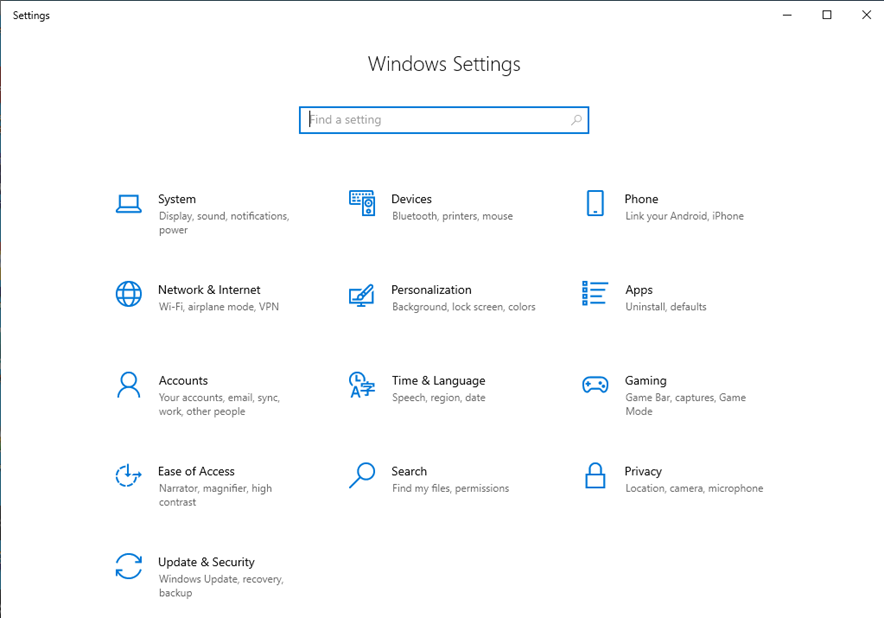This screenshot has width=884, height=618.
Task: Click the Time & Language icon
Action: 362,385
